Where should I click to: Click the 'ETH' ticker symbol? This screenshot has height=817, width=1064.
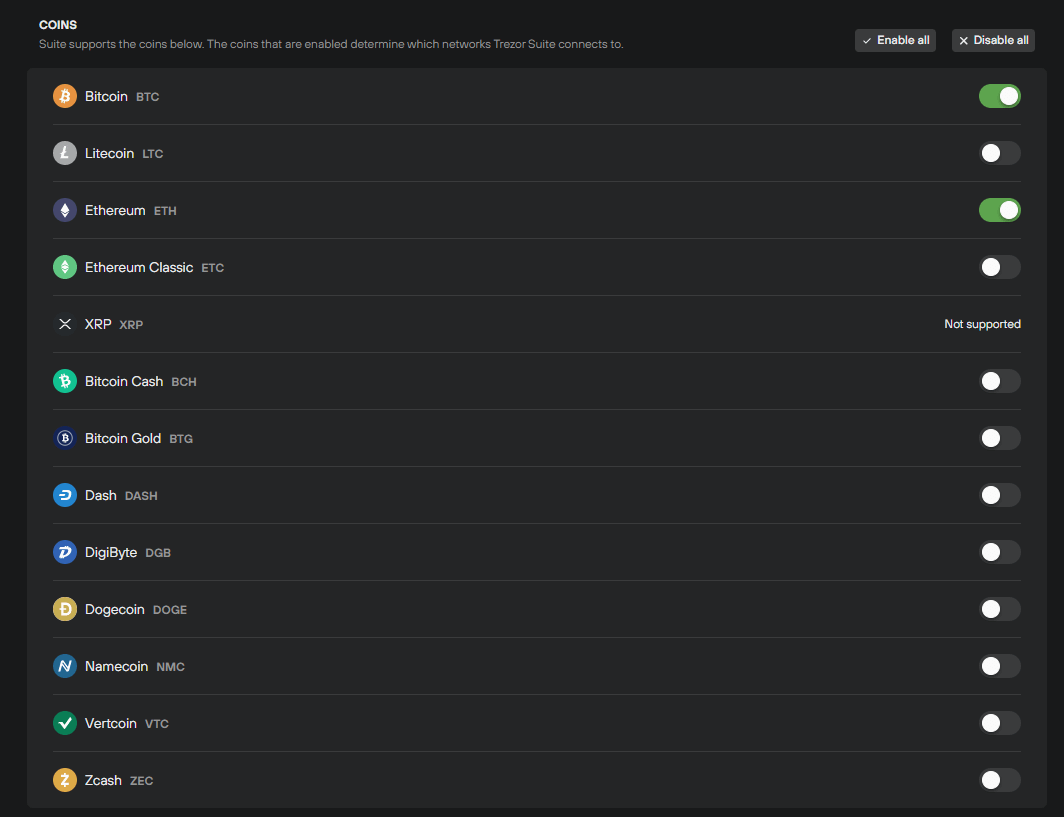pos(165,211)
